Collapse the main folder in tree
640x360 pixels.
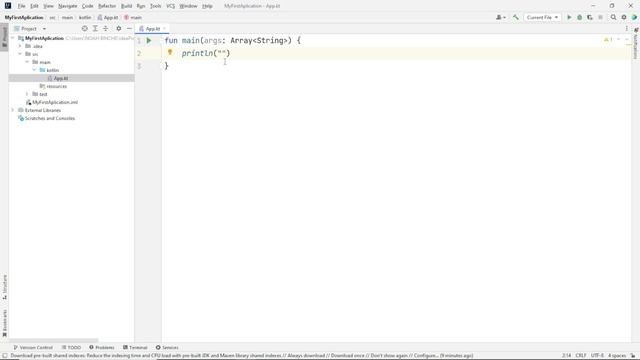(x=27, y=62)
